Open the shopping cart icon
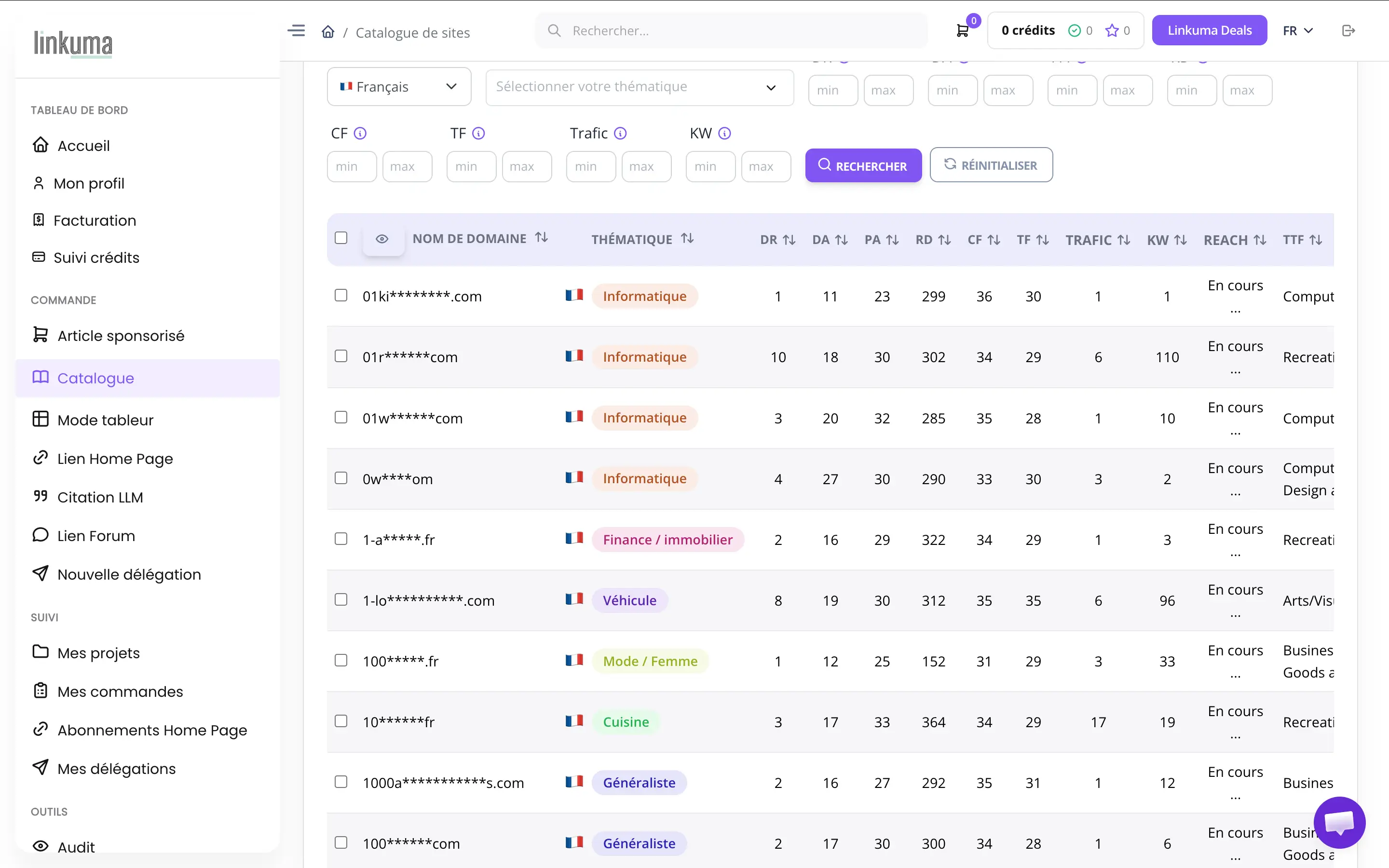The width and height of the screenshot is (1389, 868). (963, 31)
